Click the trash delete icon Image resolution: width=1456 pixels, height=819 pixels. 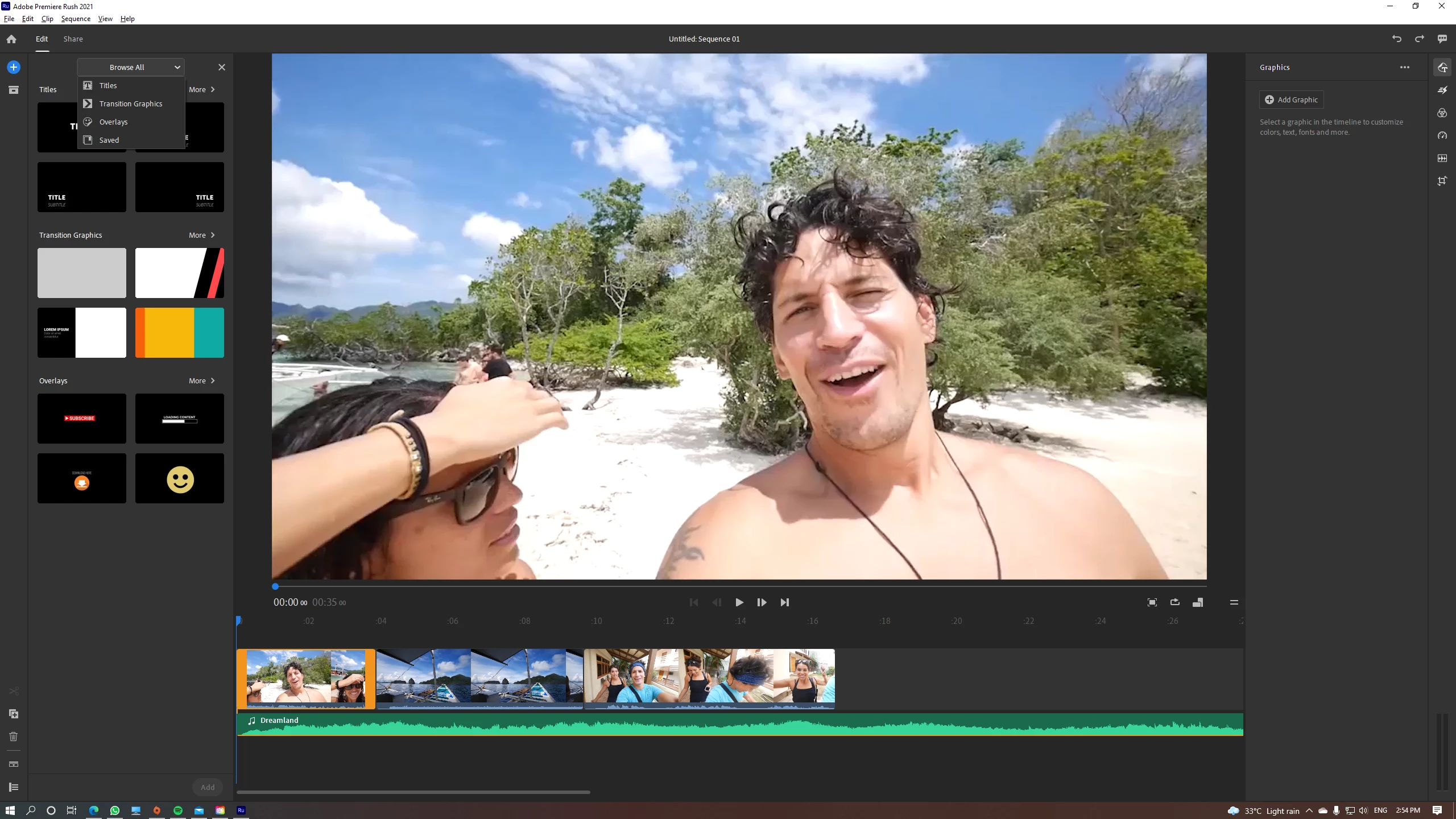click(x=14, y=737)
